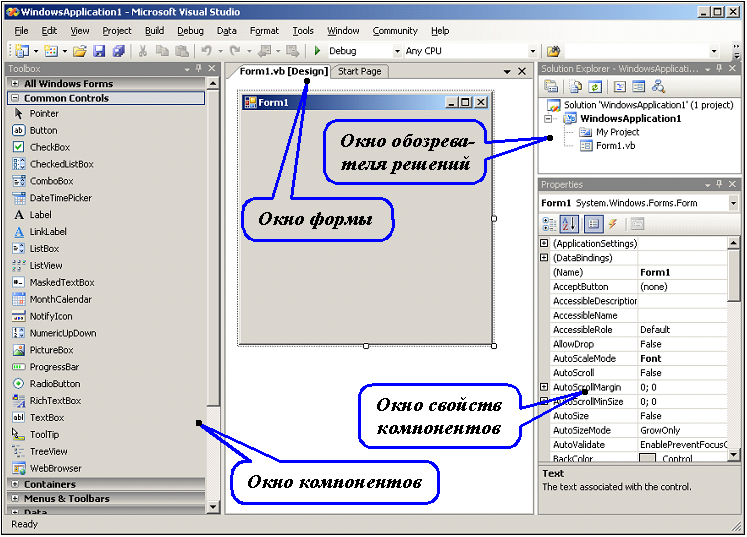Screen dimensions: 747x537
Task: Expand the Containers toolbox group
Action: pyautogui.click(x=15, y=484)
